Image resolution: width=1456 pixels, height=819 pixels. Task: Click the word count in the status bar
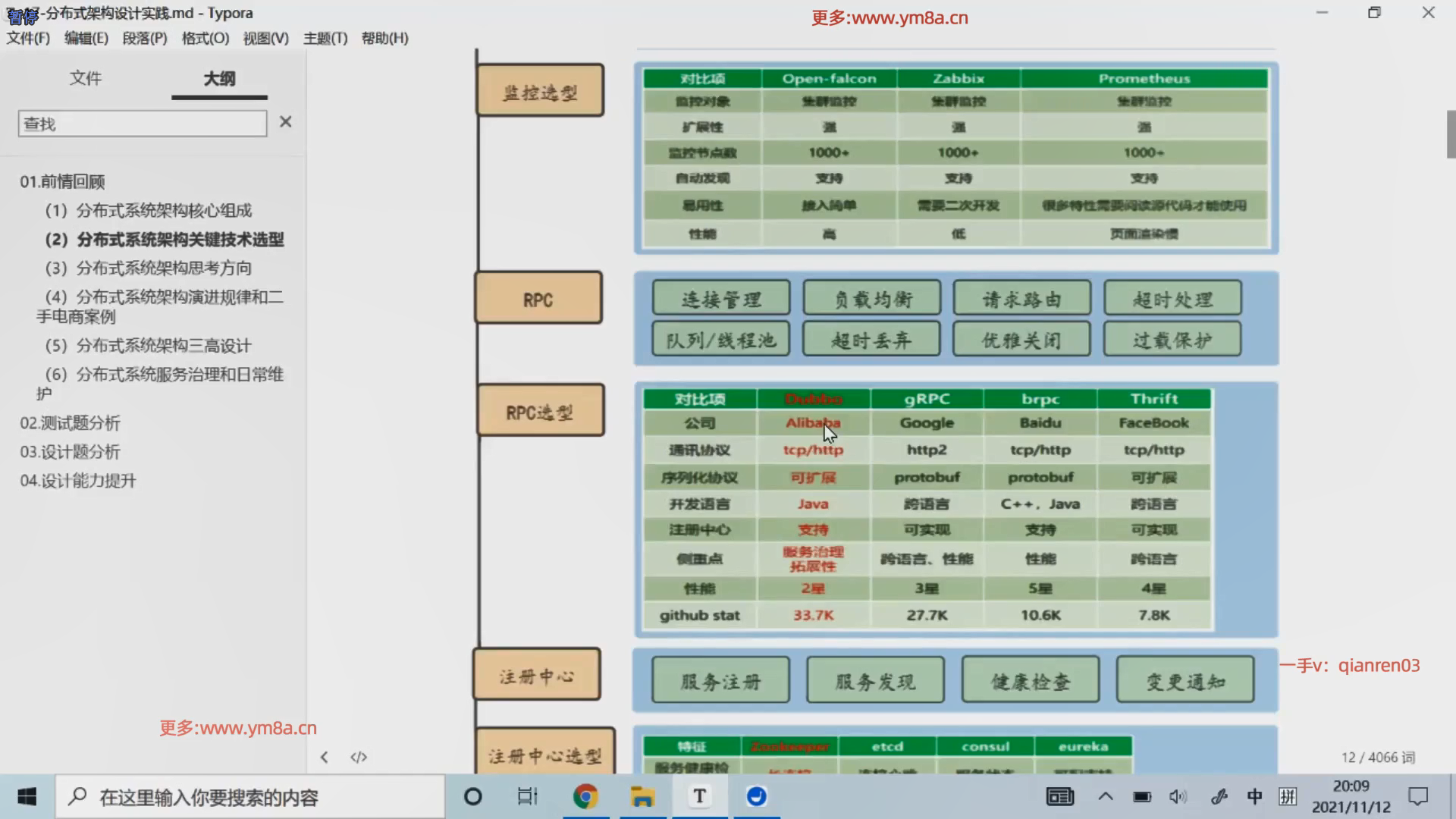point(1377,757)
